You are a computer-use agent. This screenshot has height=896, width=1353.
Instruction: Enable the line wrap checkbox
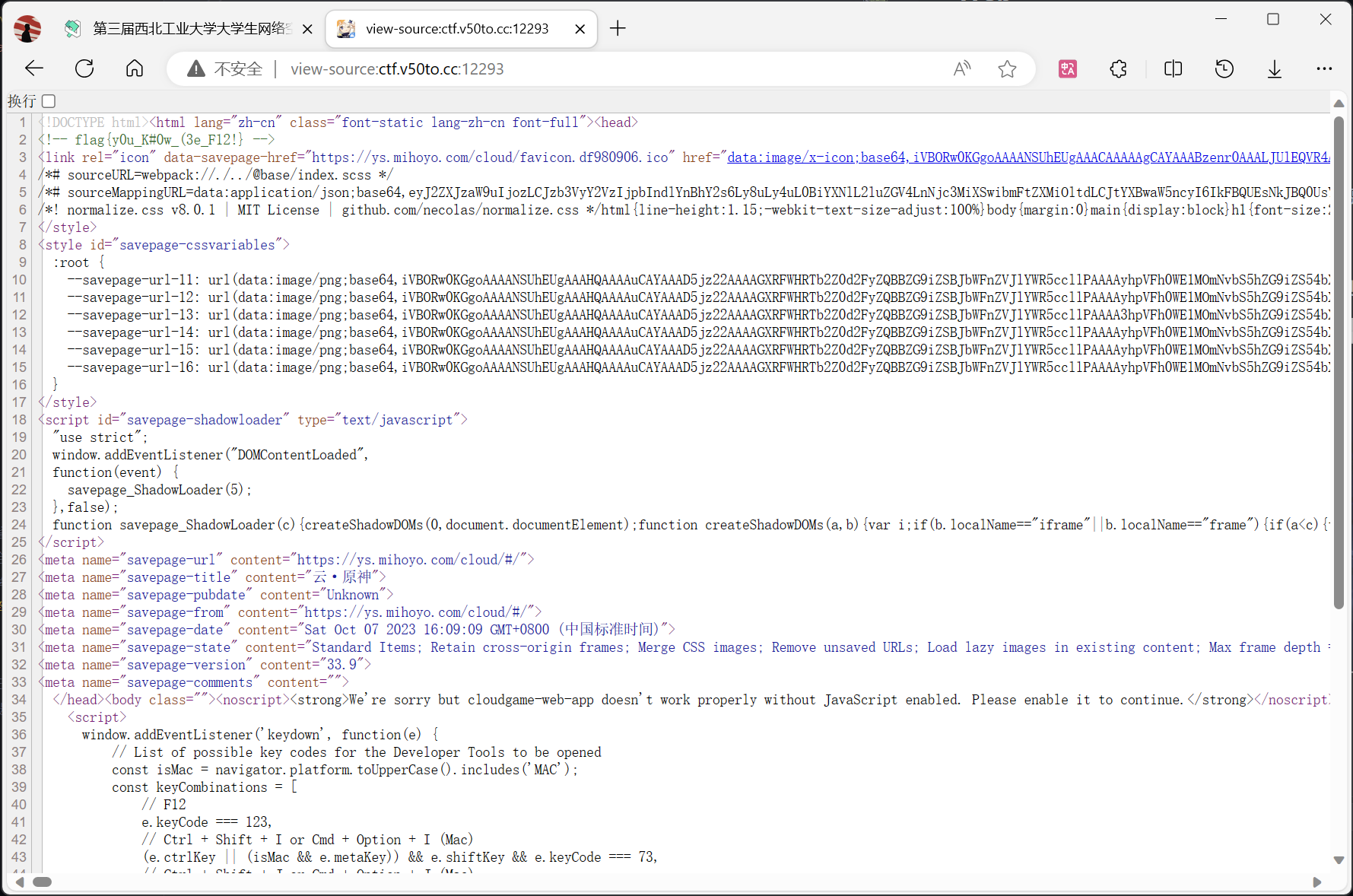(49, 101)
